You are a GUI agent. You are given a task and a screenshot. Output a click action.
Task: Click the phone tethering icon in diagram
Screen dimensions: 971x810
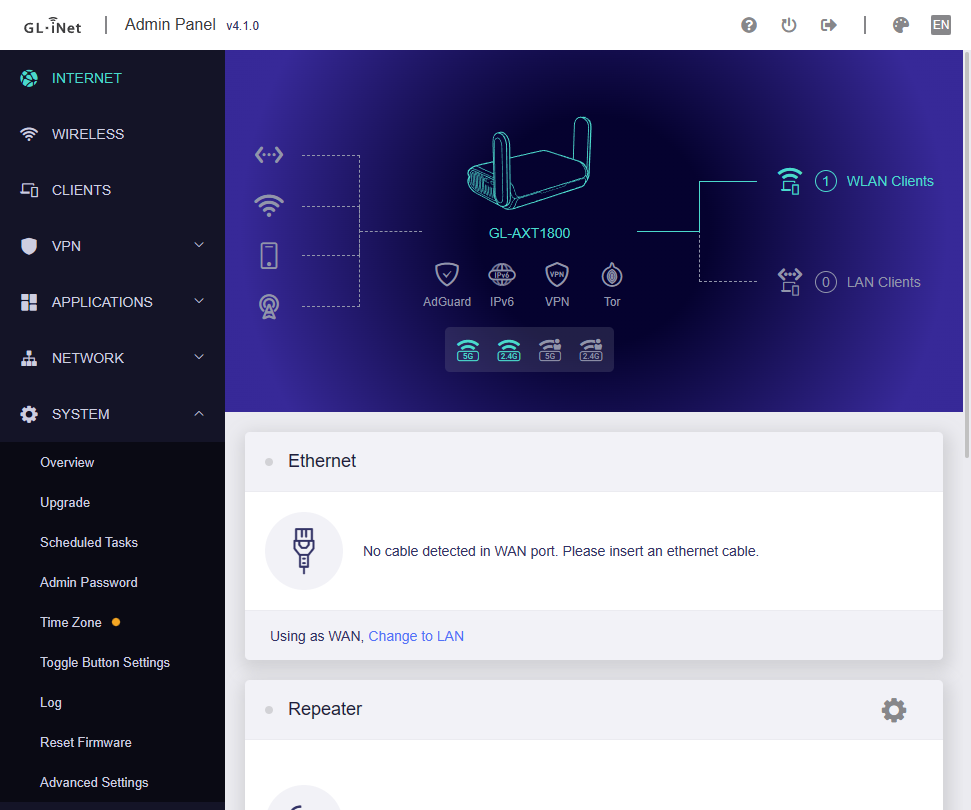(269, 255)
